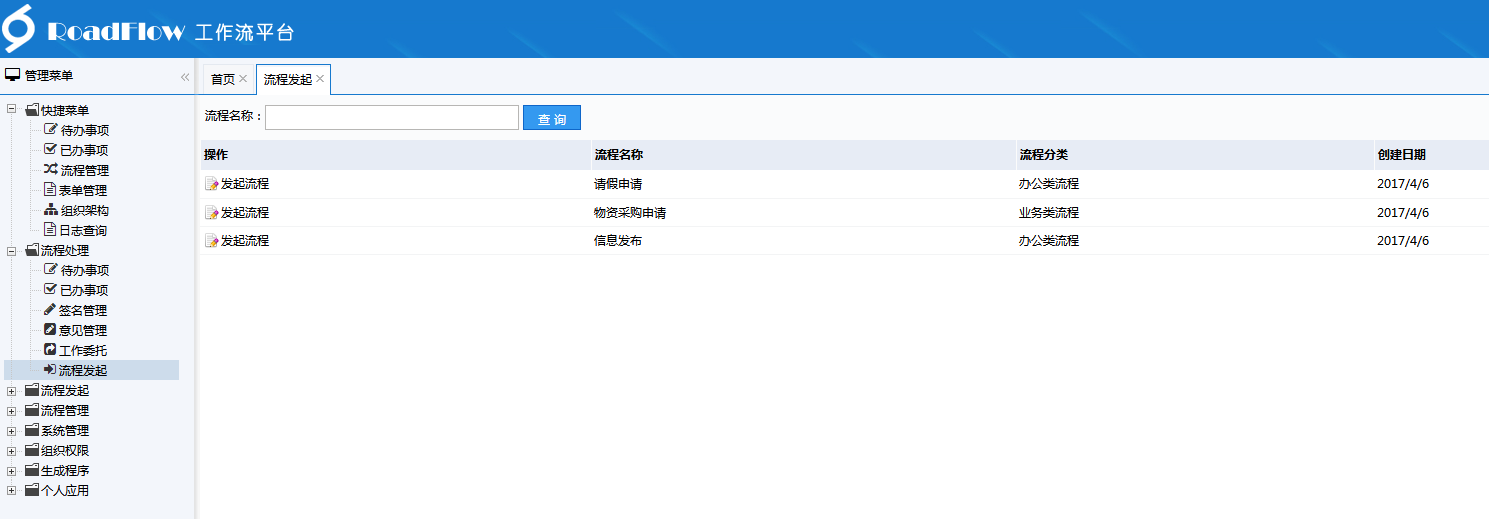Expand the 生成程序 folder node
This screenshot has height=519, width=1489.
(x=12, y=470)
